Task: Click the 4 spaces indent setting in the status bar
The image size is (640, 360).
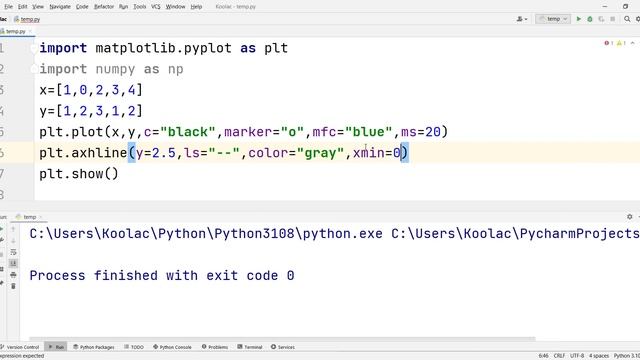Action: click(x=599, y=356)
